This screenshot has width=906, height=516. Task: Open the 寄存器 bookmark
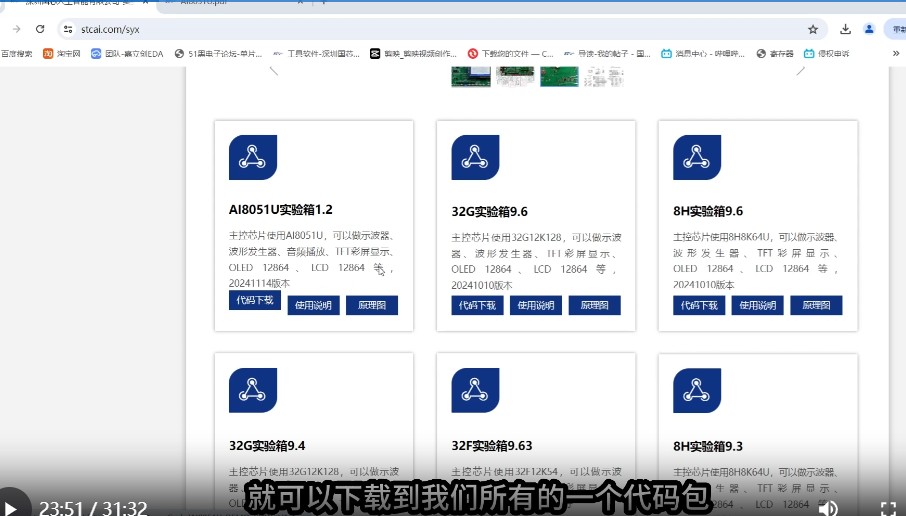click(x=775, y=54)
